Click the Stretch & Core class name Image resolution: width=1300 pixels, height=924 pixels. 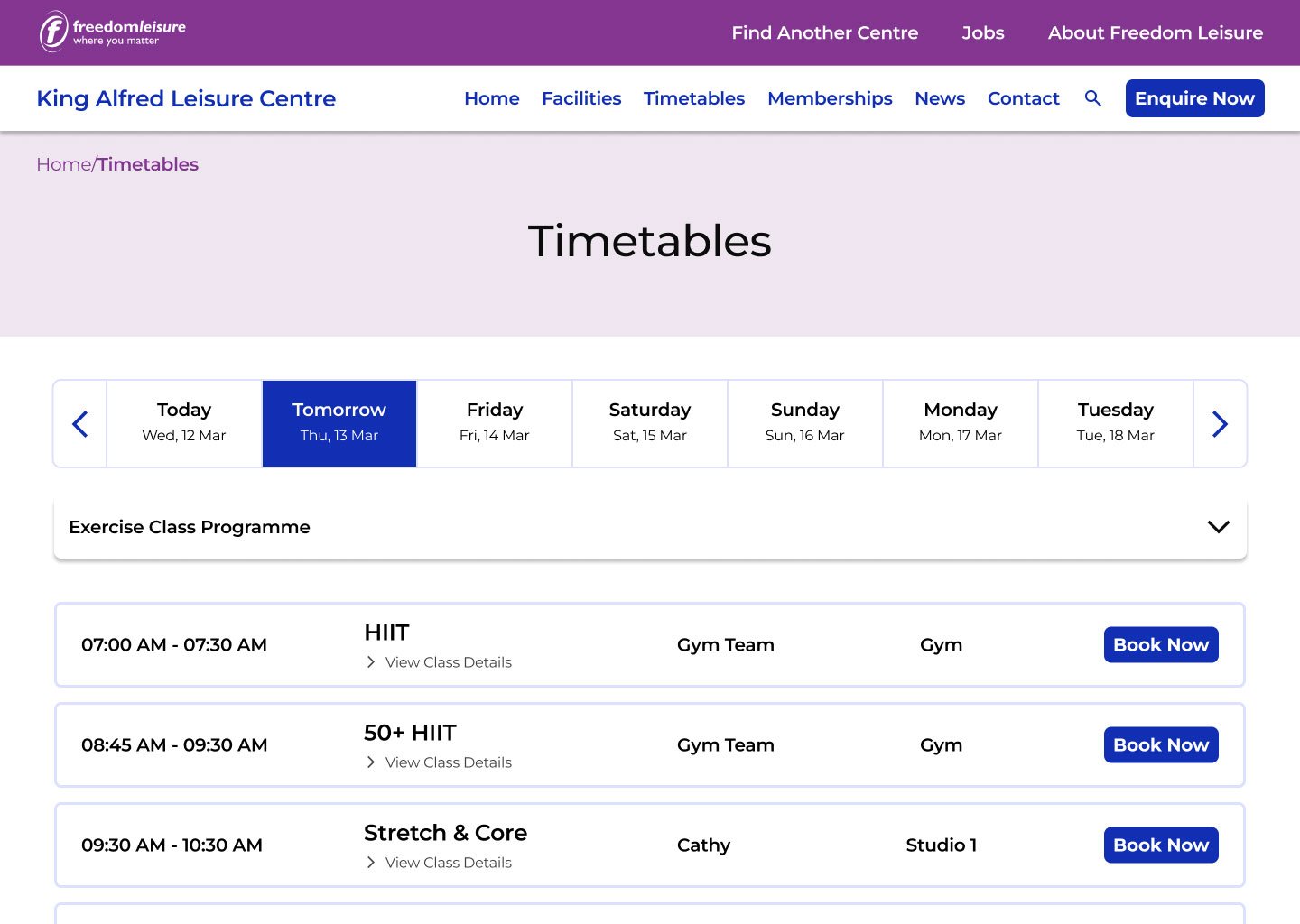pyautogui.click(x=446, y=833)
